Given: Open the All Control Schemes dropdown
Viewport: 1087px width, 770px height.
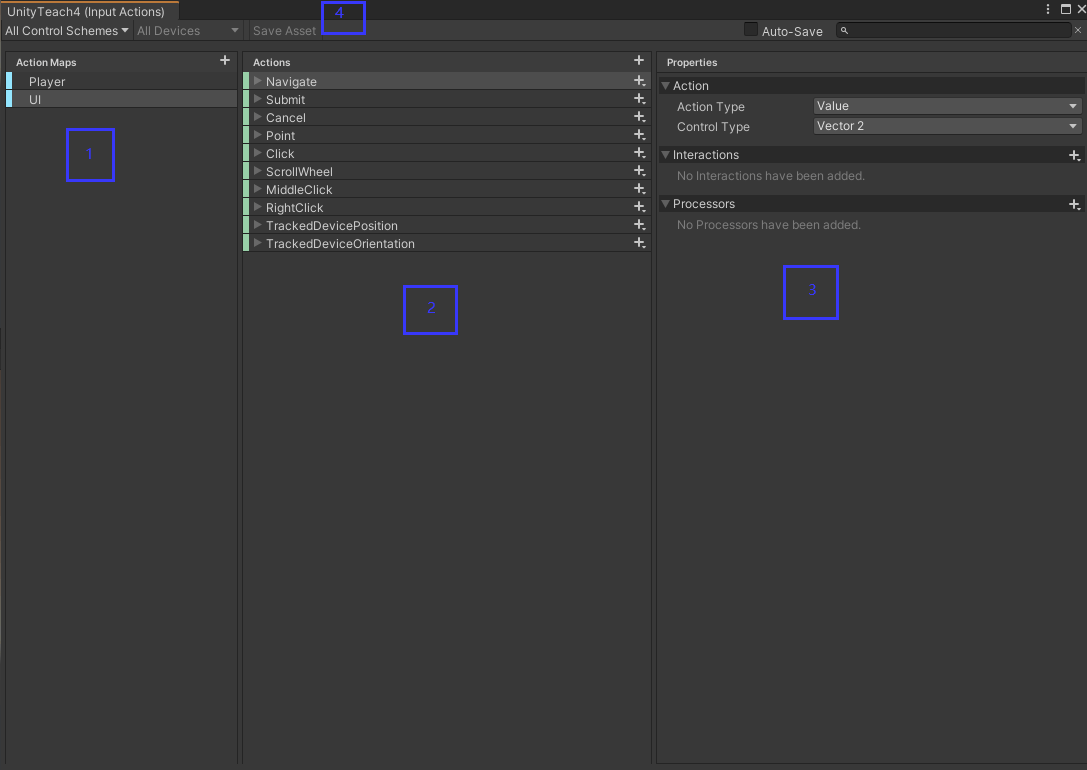Looking at the screenshot, I should pyautogui.click(x=67, y=30).
